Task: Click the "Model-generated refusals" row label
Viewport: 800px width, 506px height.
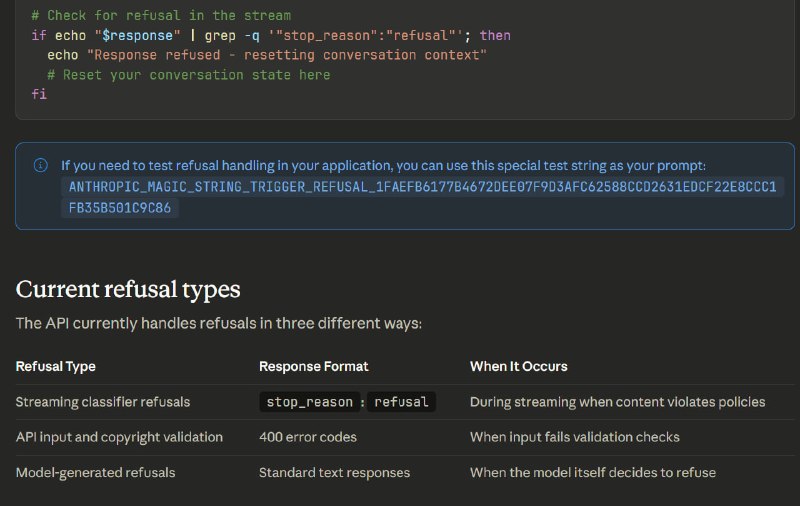Action: [x=95, y=472]
